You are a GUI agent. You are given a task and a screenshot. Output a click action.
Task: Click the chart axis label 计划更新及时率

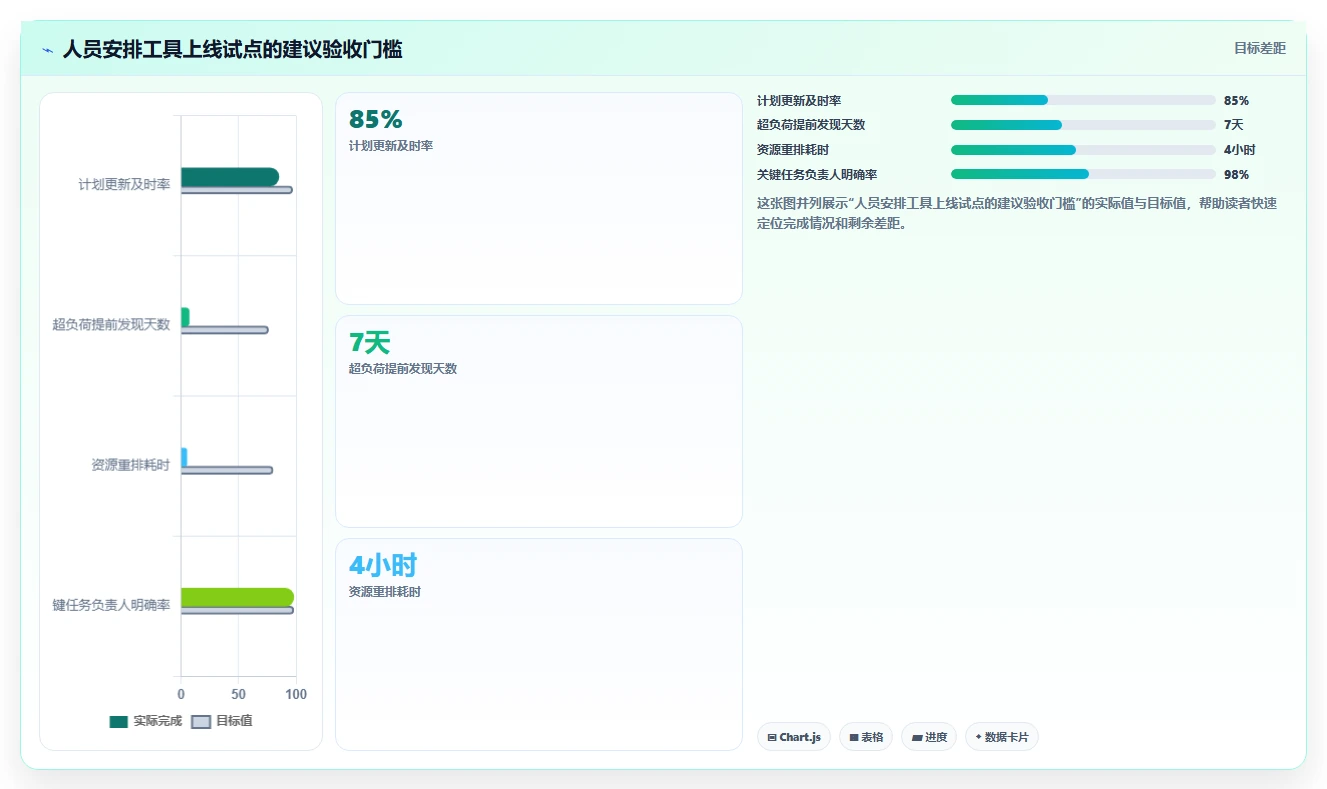pyautogui.click(x=124, y=184)
